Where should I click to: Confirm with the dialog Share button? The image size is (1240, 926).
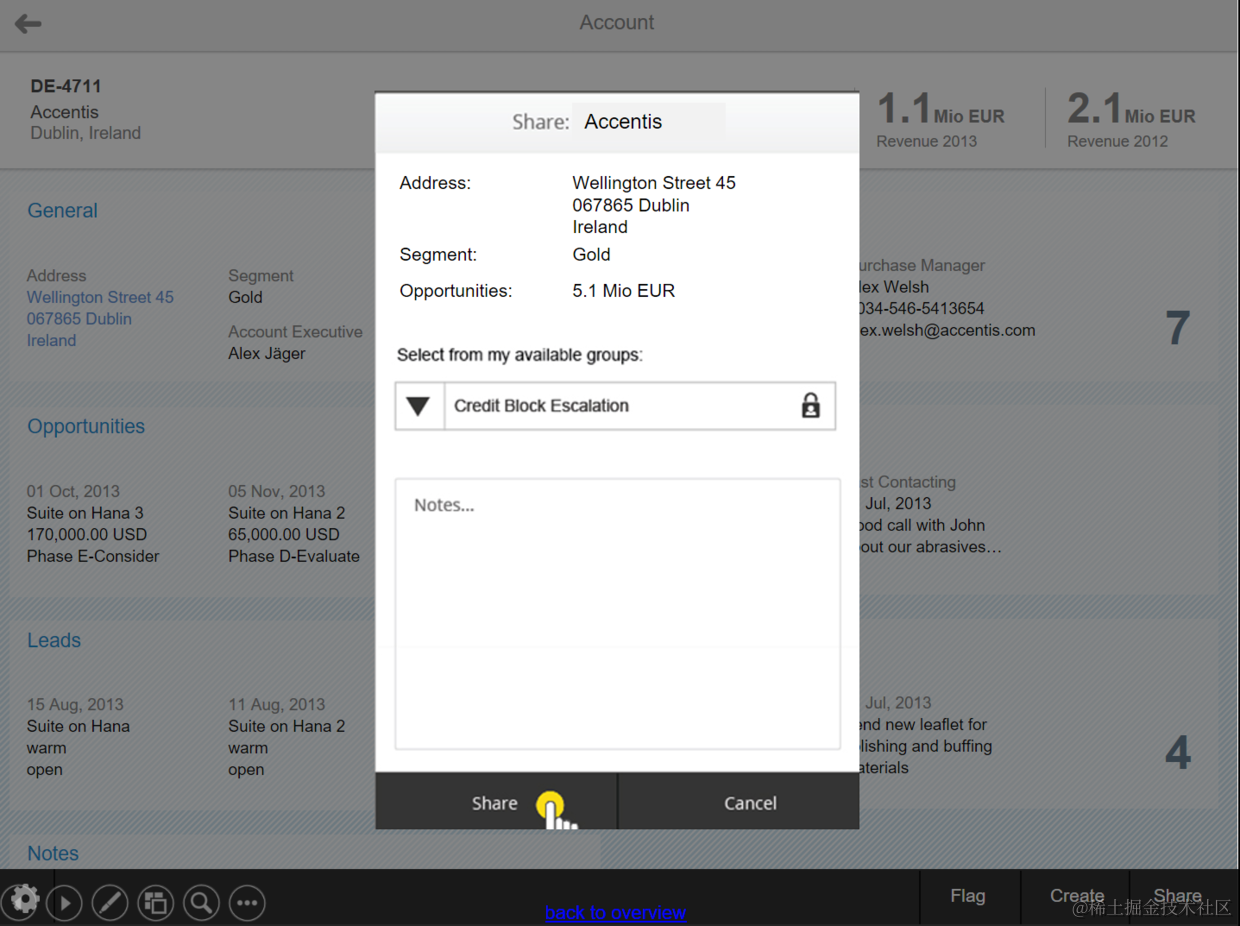click(496, 802)
